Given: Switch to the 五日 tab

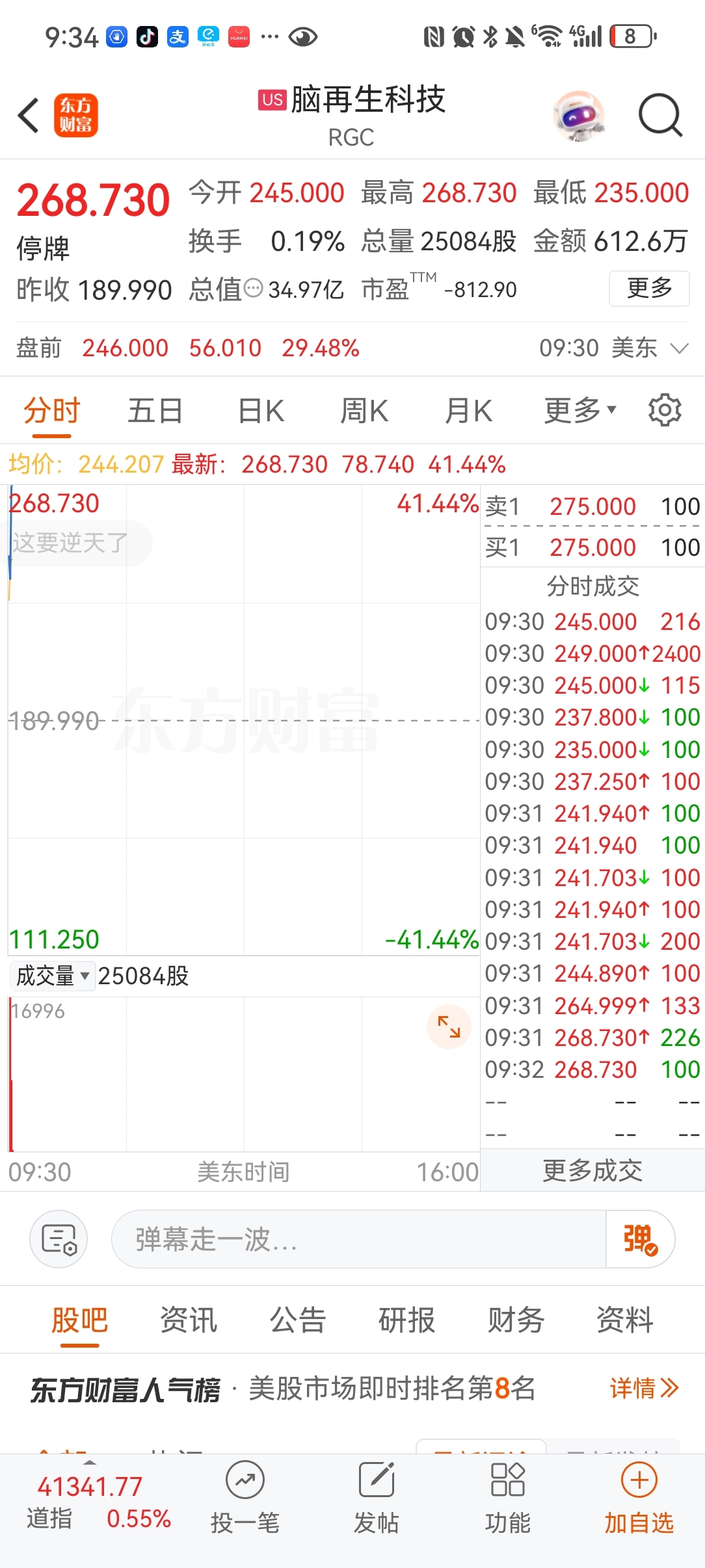Looking at the screenshot, I should (x=155, y=411).
